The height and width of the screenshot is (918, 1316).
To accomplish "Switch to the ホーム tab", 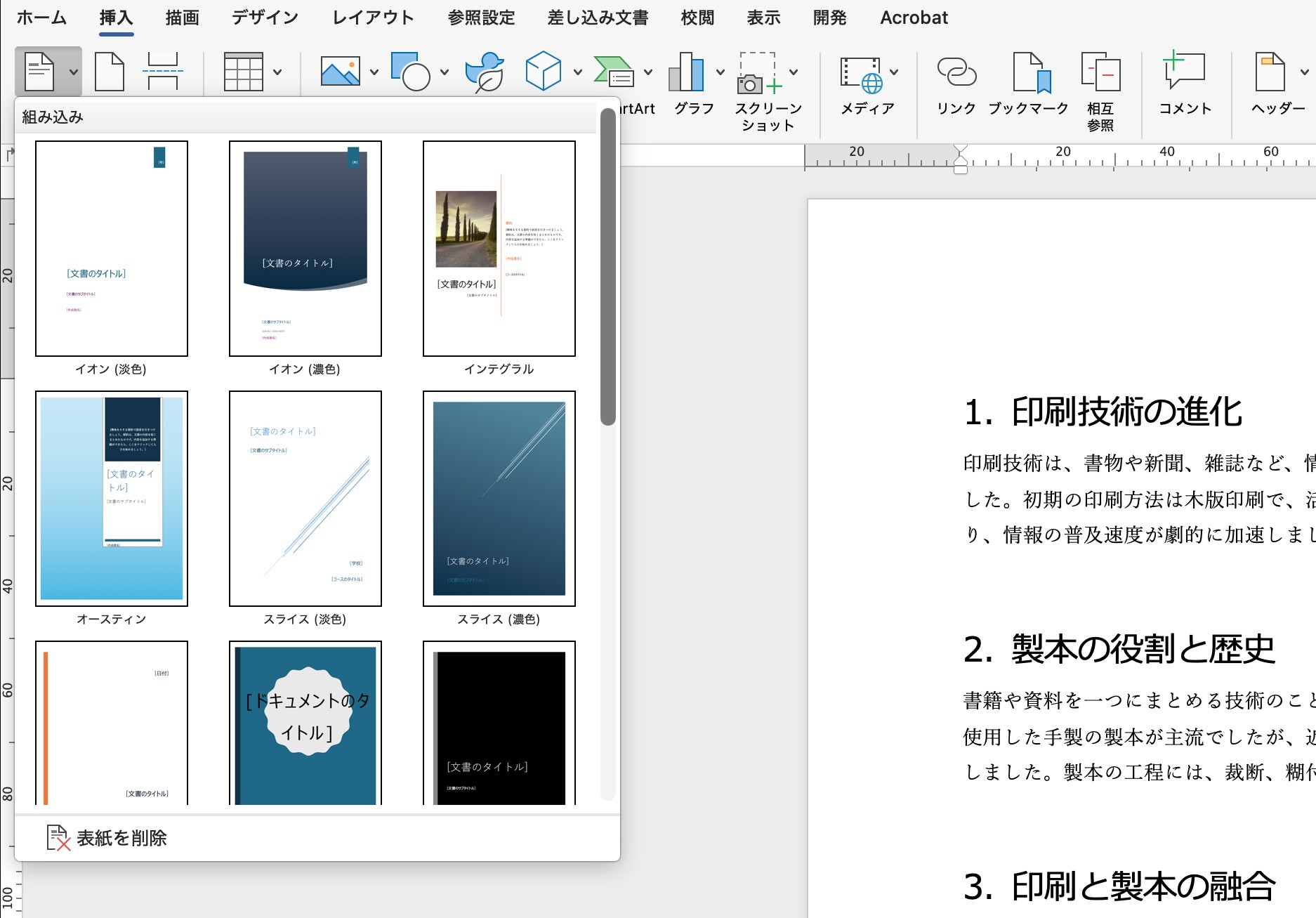I will click(x=41, y=18).
